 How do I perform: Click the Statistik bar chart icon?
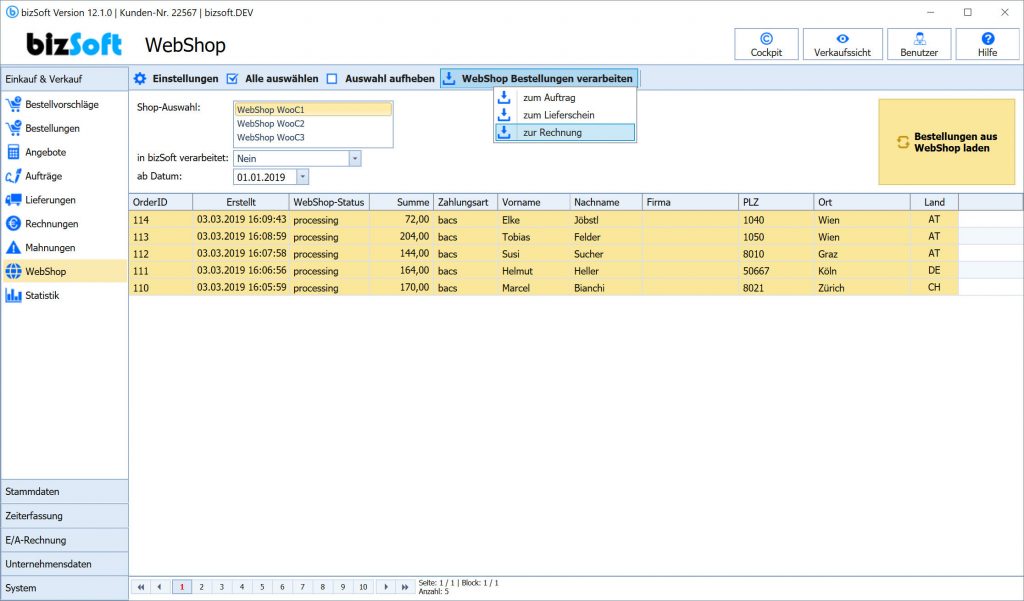click(13, 295)
